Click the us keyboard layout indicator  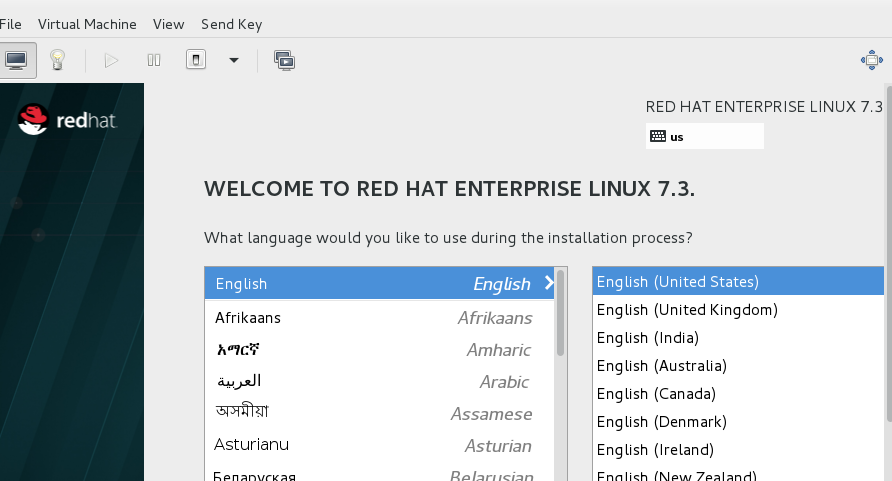704,136
